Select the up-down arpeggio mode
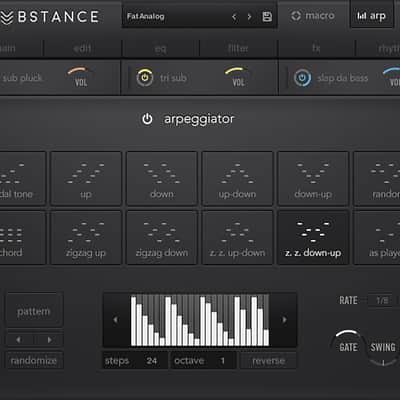This screenshot has width=400, height=400. (x=237, y=178)
